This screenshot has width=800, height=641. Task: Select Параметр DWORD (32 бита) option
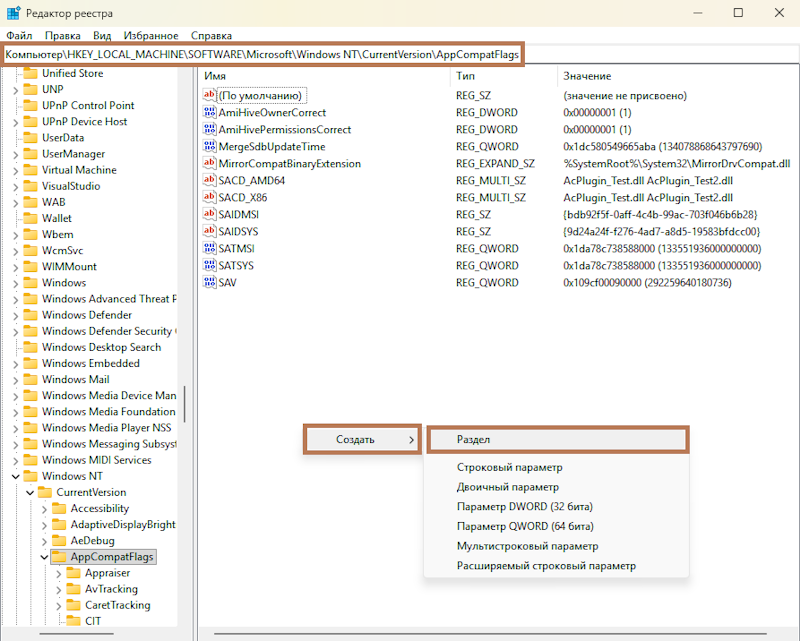[524, 506]
